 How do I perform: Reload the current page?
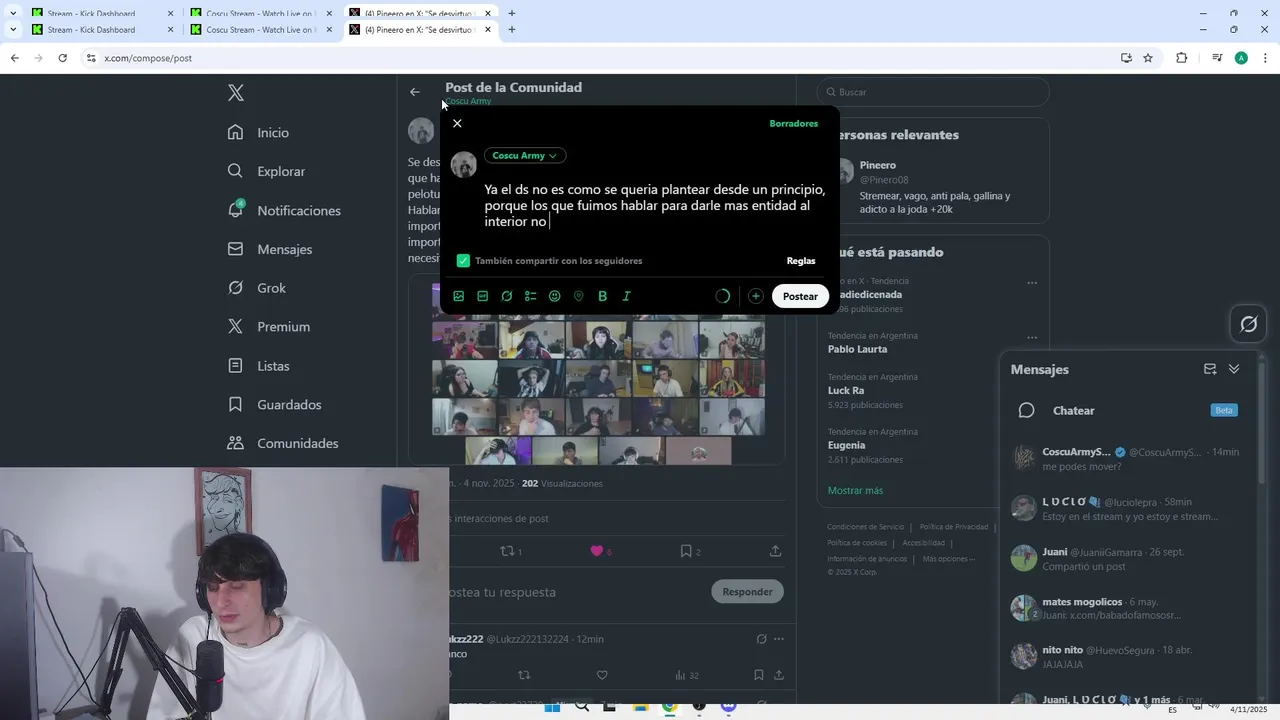(x=62, y=58)
